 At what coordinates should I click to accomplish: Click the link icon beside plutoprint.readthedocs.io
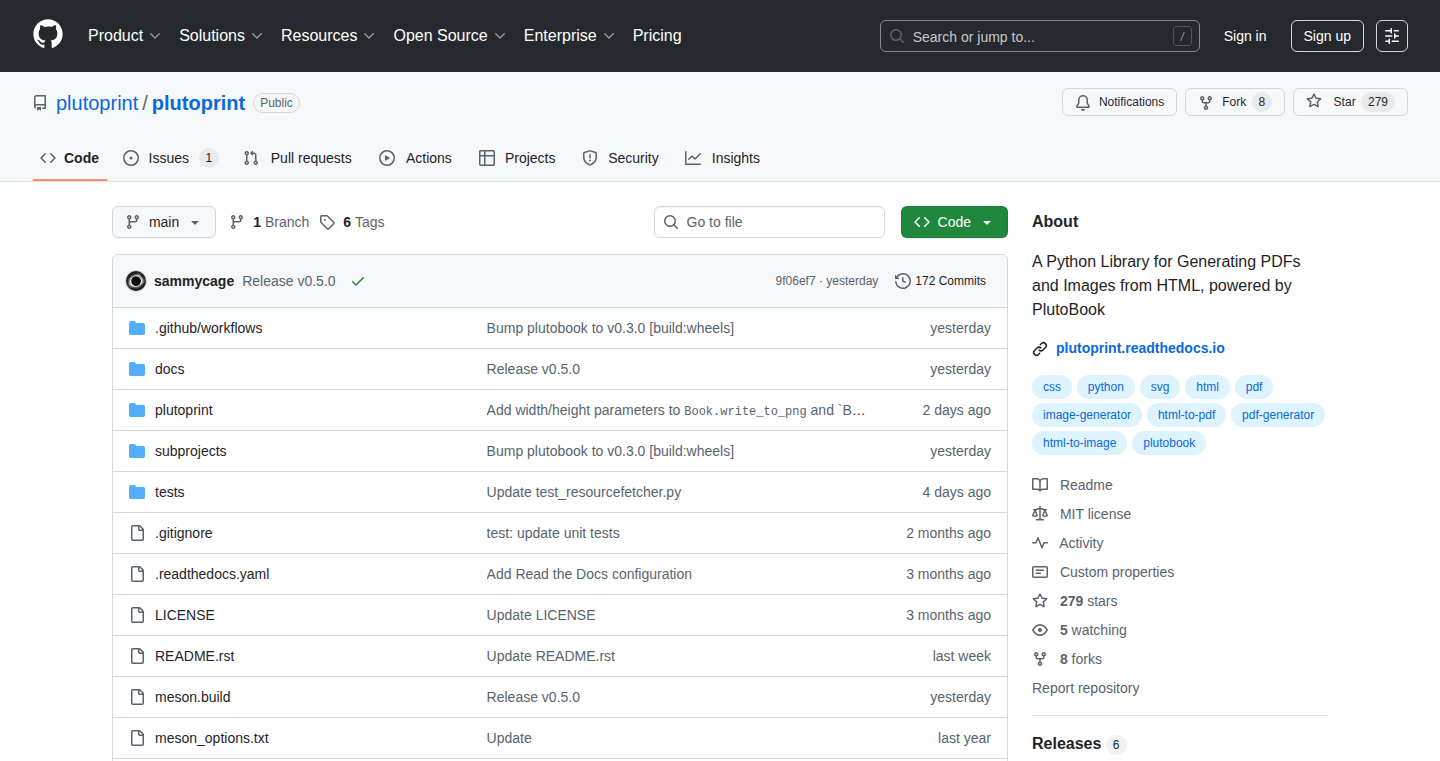(x=1040, y=349)
